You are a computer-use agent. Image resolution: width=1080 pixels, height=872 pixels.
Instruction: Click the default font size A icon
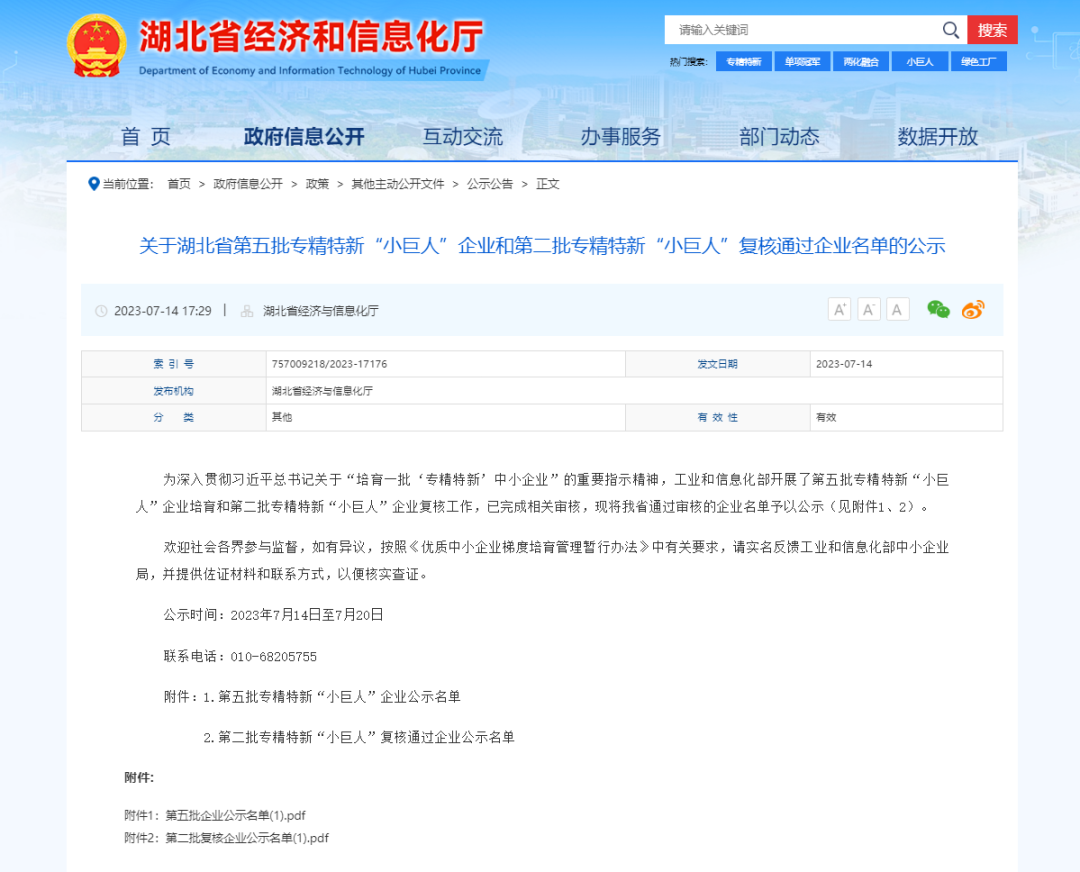tap(898, 310)
